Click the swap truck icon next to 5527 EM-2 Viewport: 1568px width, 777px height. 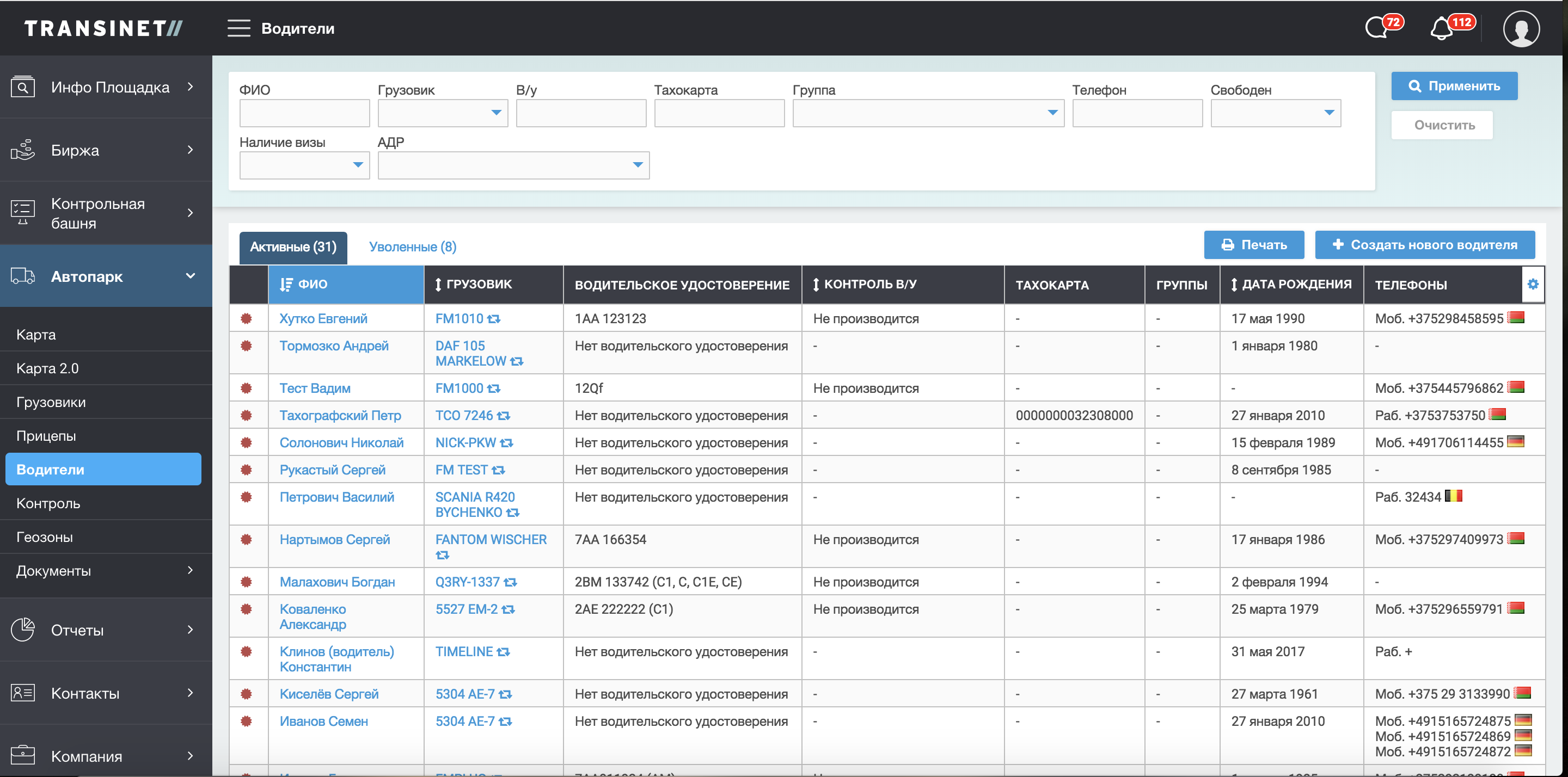[x=509, y=609]
